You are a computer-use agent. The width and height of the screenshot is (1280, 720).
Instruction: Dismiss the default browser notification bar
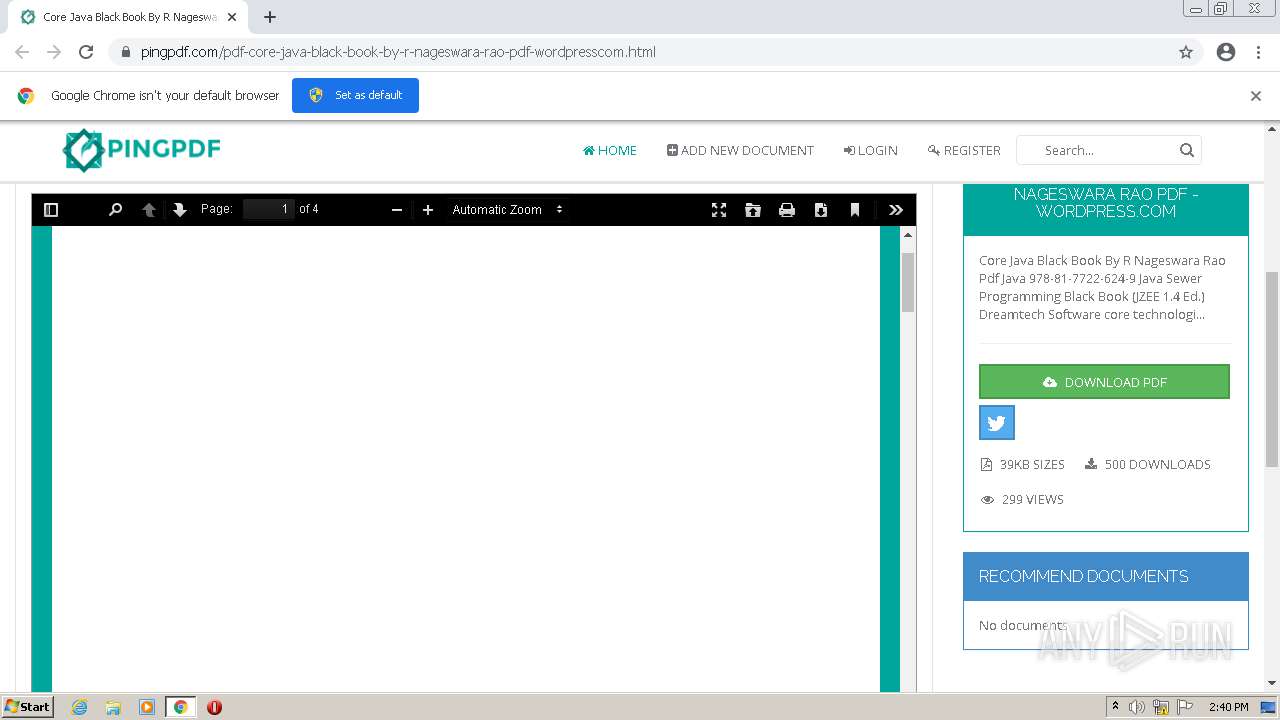pos(1256,96)
